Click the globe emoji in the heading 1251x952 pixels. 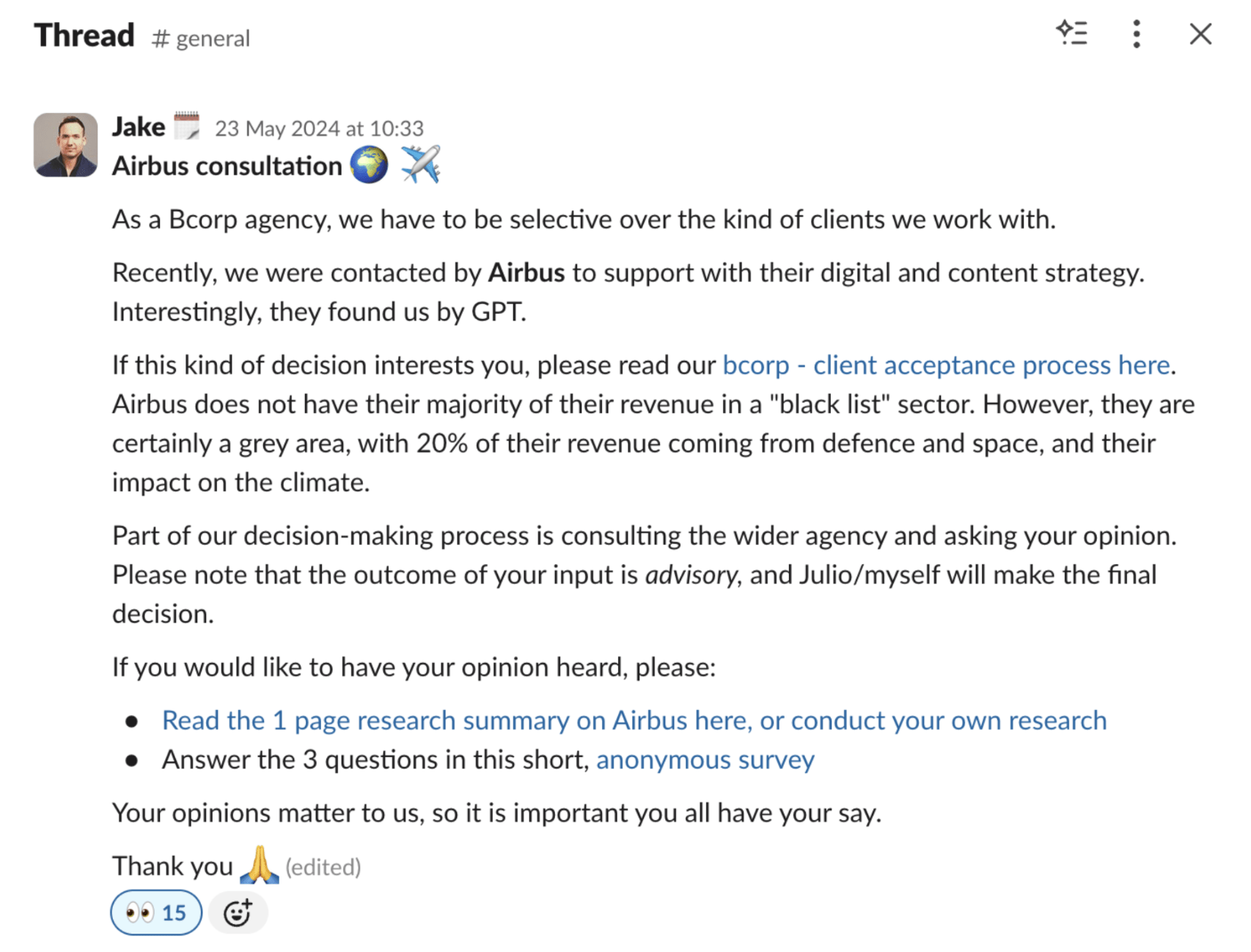click(369, 165)
